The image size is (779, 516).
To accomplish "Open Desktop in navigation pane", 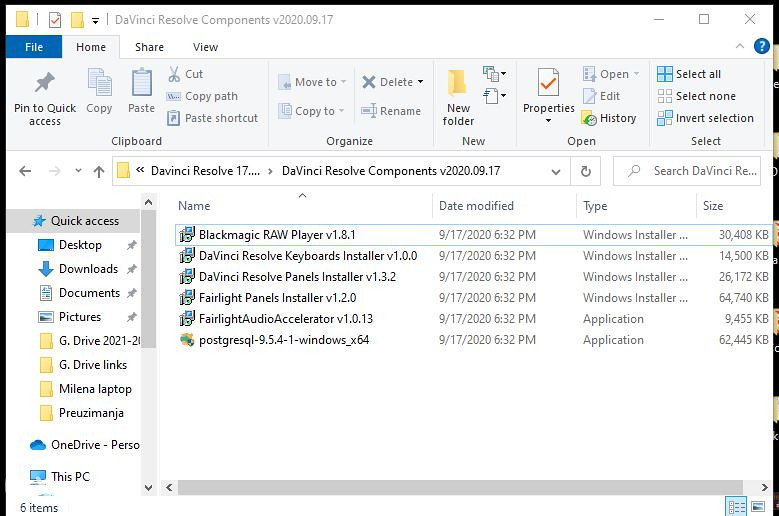I will pyautogui.click(x=80, y=245).
